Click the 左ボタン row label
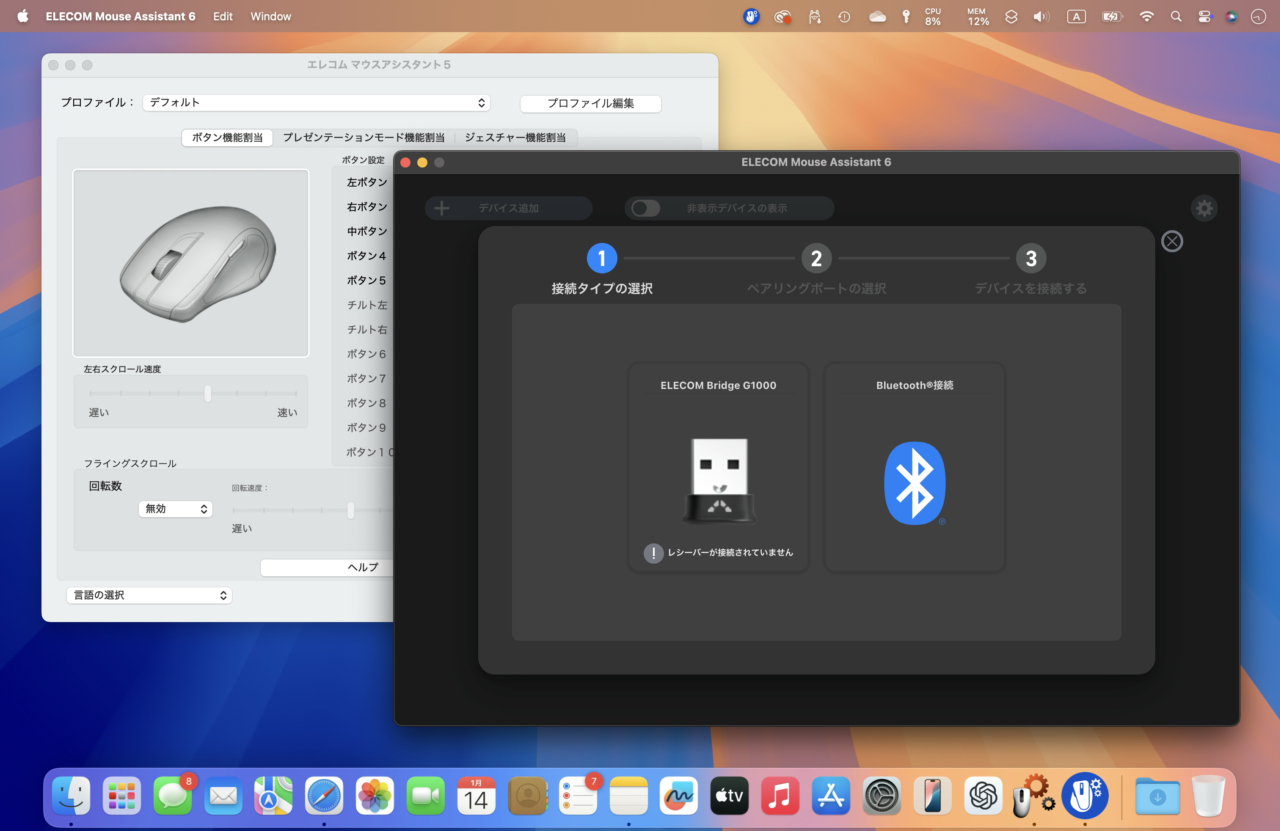This screenshot has width=1280, height=831. click(367, 182)
